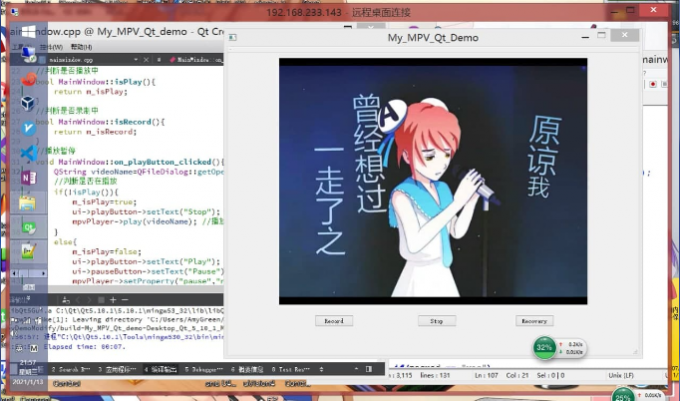Click the remote desktop connection title icon
680x401 pixels.
14,12
